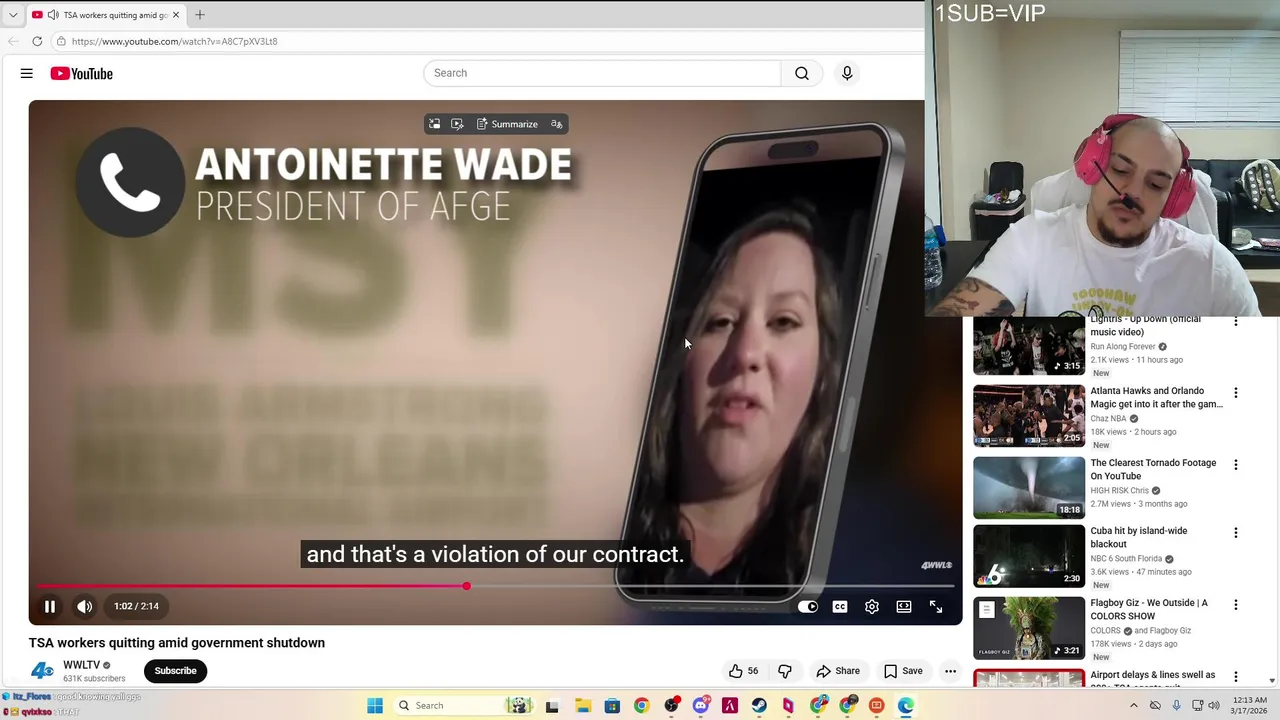Open the Windows Start menu
This screenshot has height=720, width=1280.
pyautogui.click(x=375, y=706)
